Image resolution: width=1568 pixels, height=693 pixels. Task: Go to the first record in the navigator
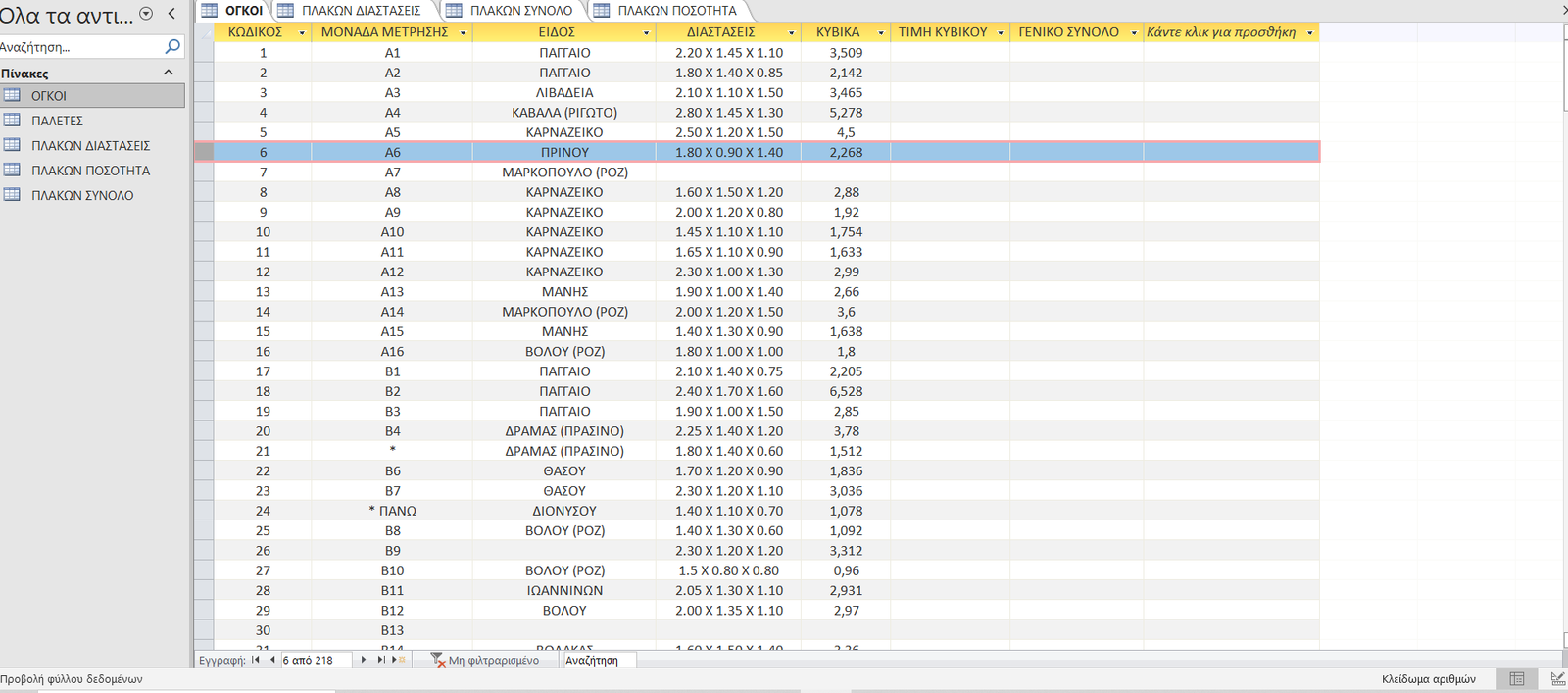click(x=256, y=660)
